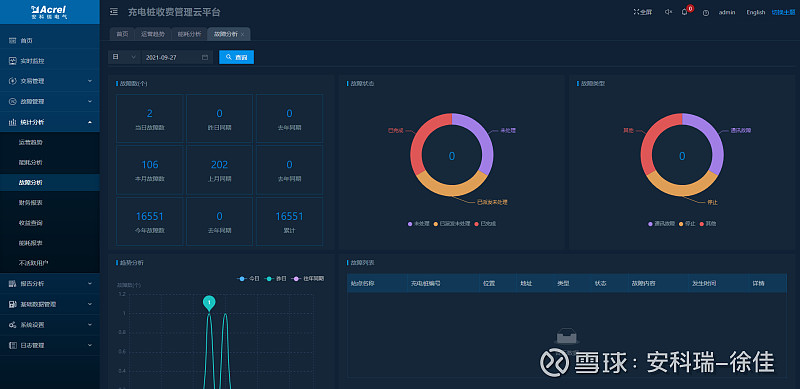Click the blue 查询 search button
Viewport: 800px width, 389px height.
236,57
